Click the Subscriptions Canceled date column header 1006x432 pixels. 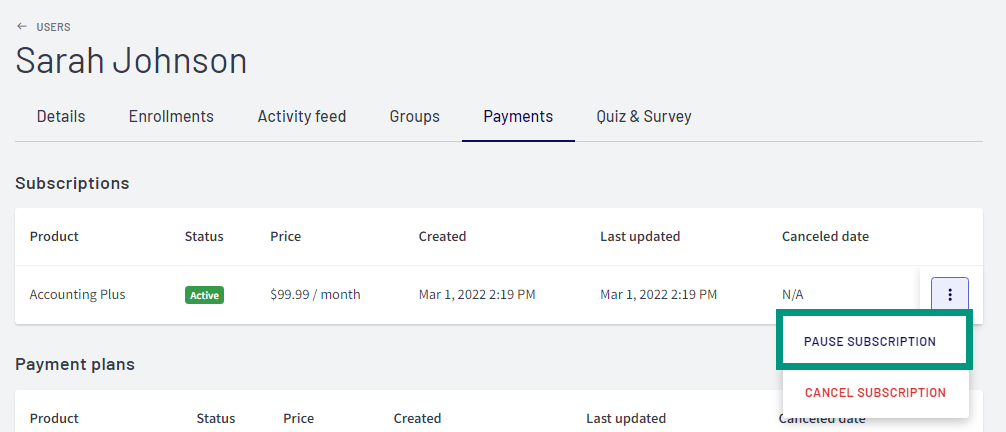pyautogui.click(x=825, y=236)
